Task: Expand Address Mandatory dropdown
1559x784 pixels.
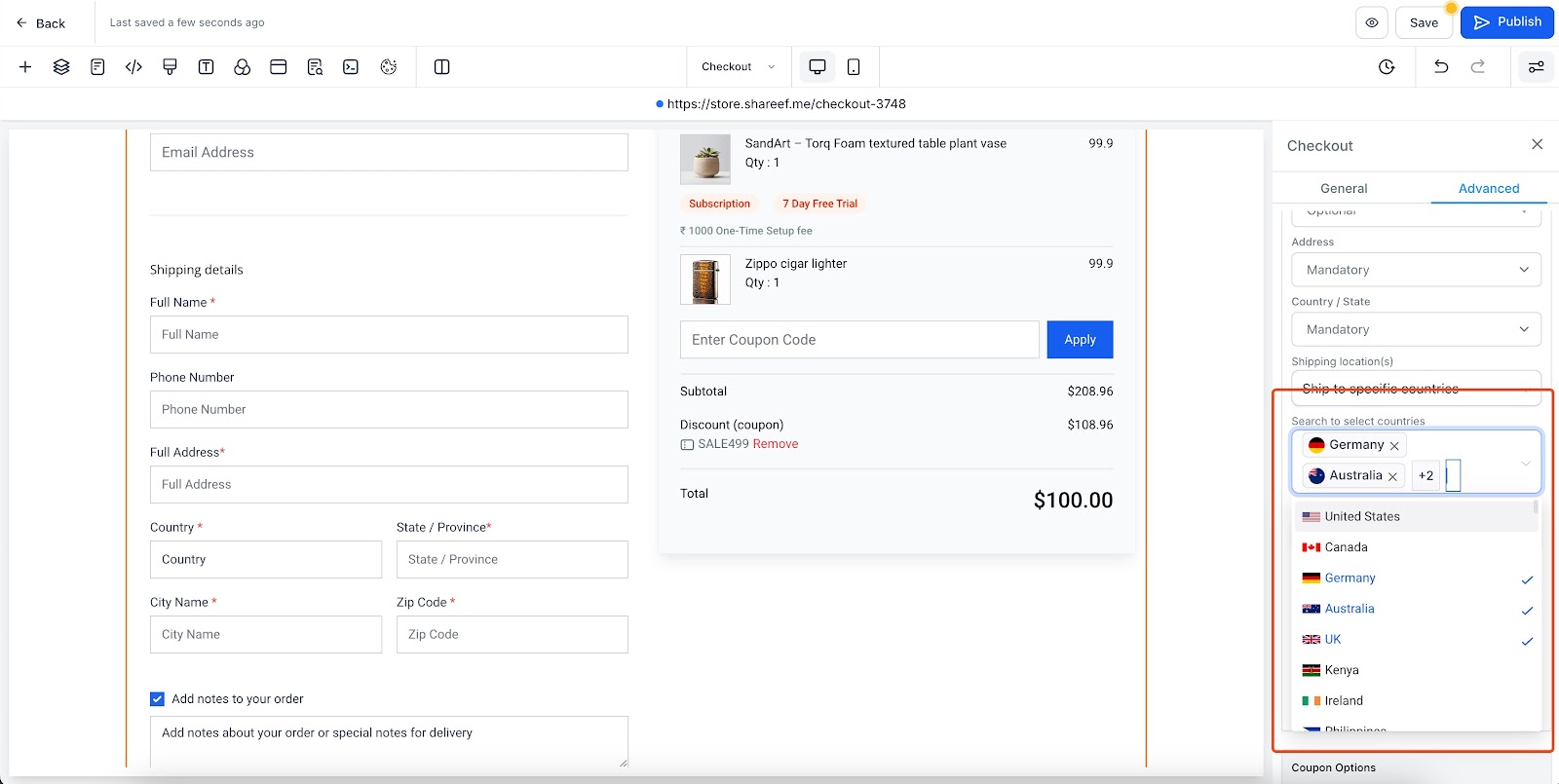Action: [1417, 270]
